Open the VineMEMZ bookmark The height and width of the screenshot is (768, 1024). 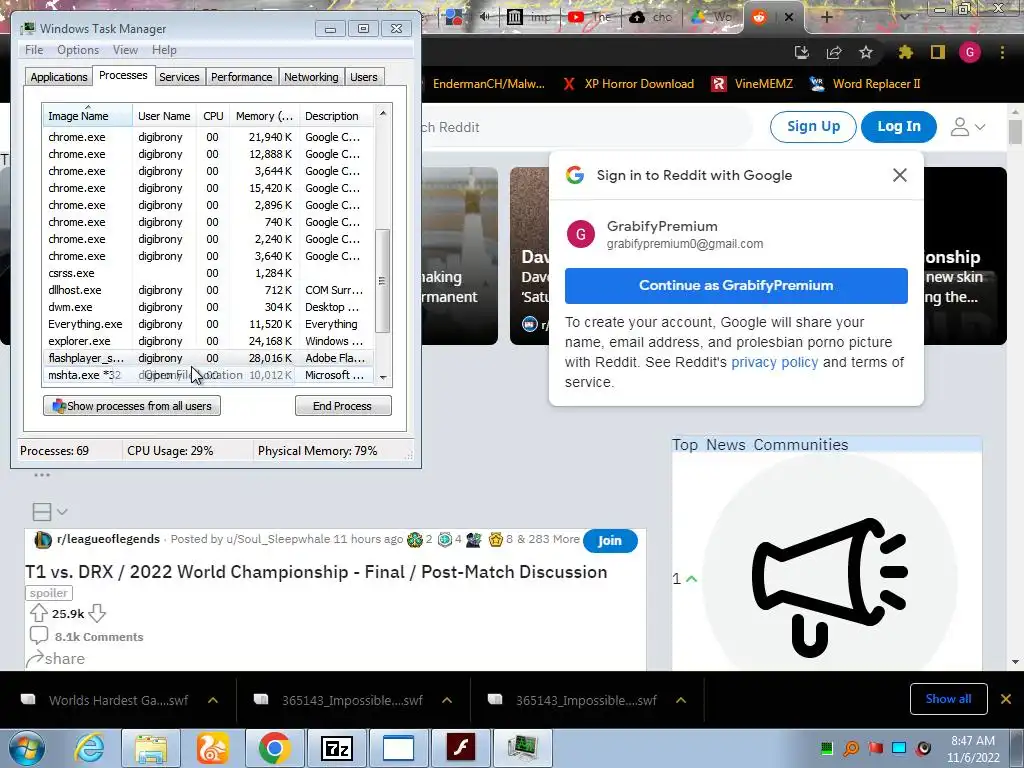[752, 84]
